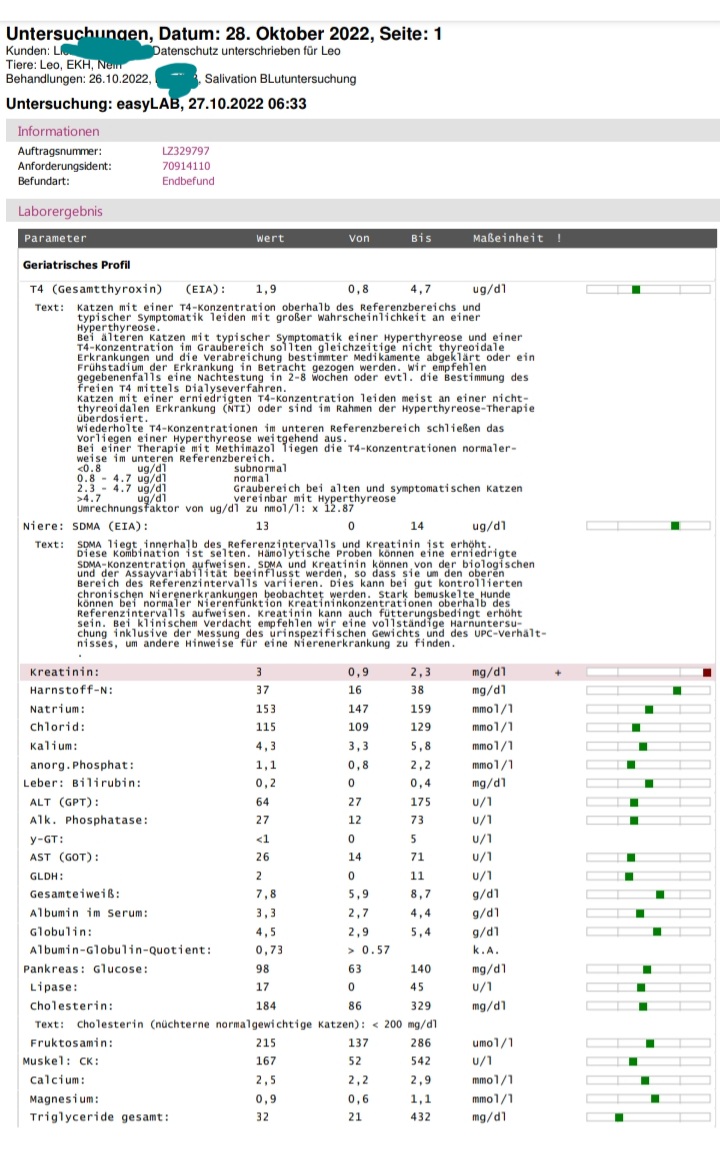
Task: Select the Bilirubin value '0,2'
Action: point(265,783)
